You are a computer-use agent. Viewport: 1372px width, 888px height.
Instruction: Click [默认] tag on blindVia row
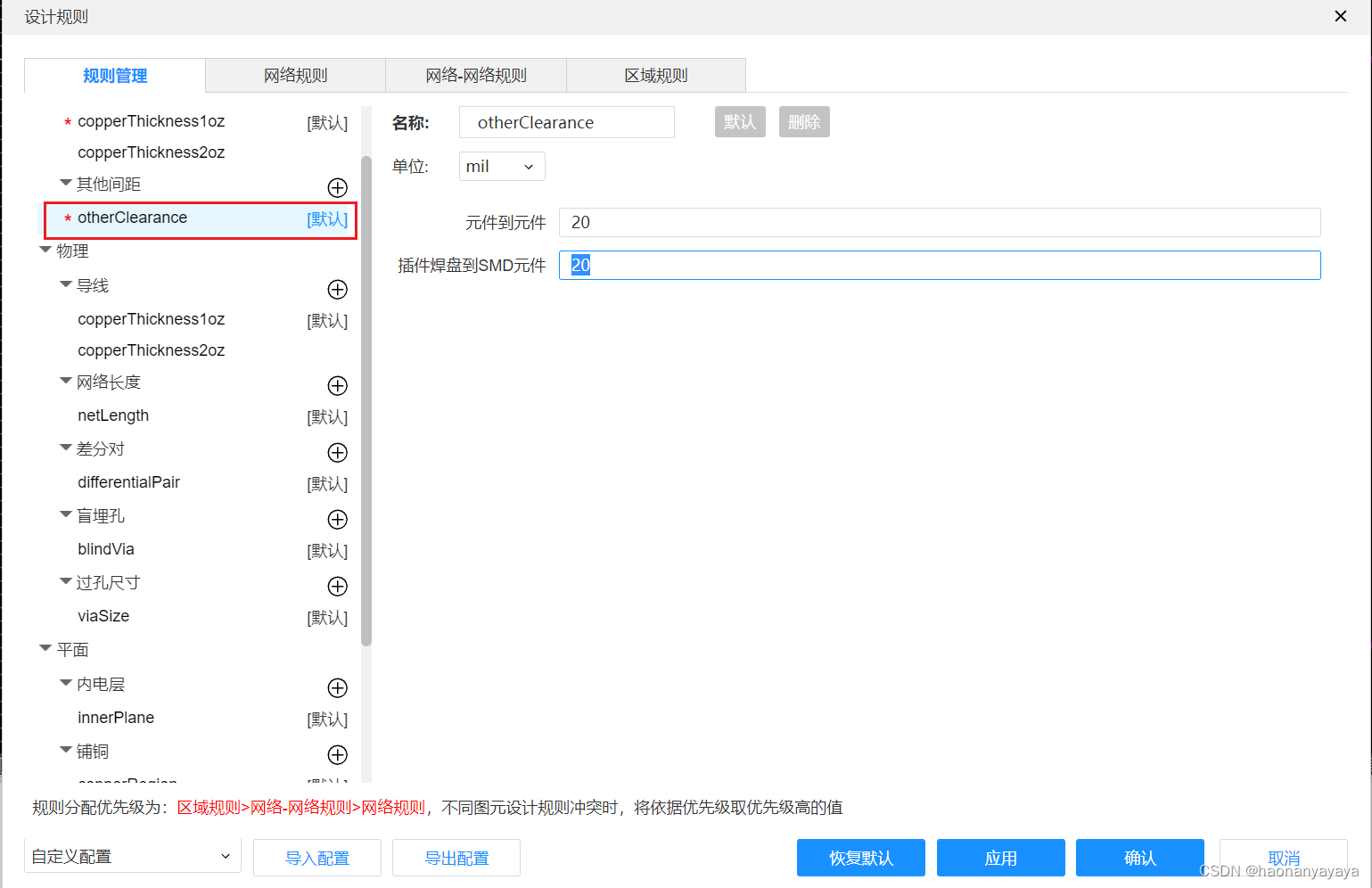(x=327, y=551)
